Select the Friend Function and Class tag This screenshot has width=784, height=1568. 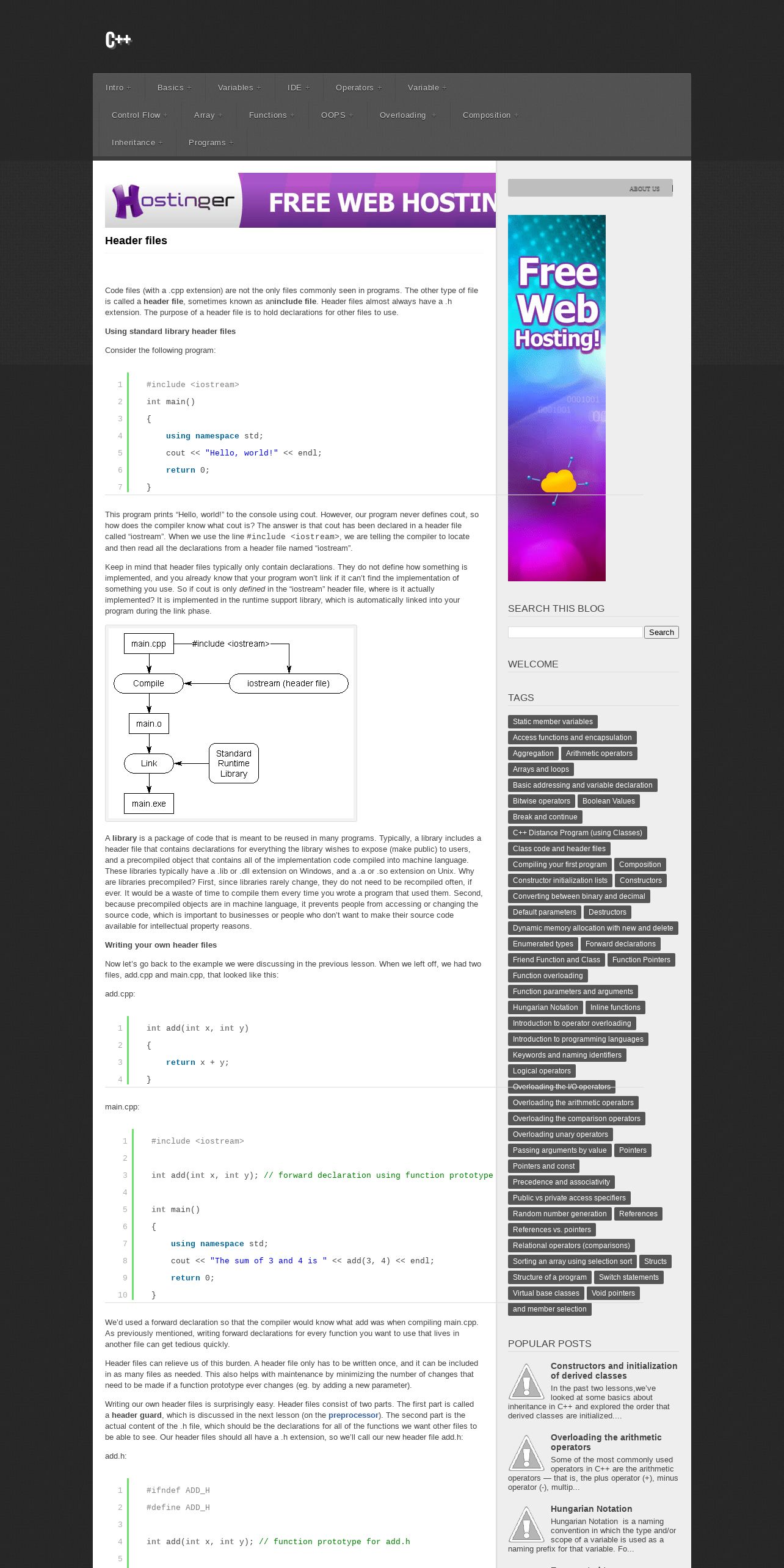(x=556, y=960)
